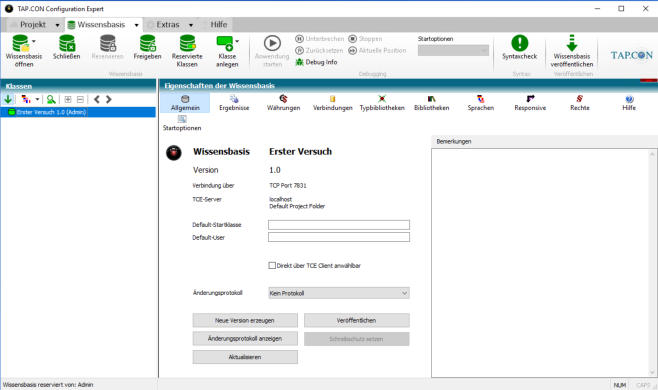Open the Startoptionen properties tab
This screenshot has height=390, width=658.
tap(182, 123)
